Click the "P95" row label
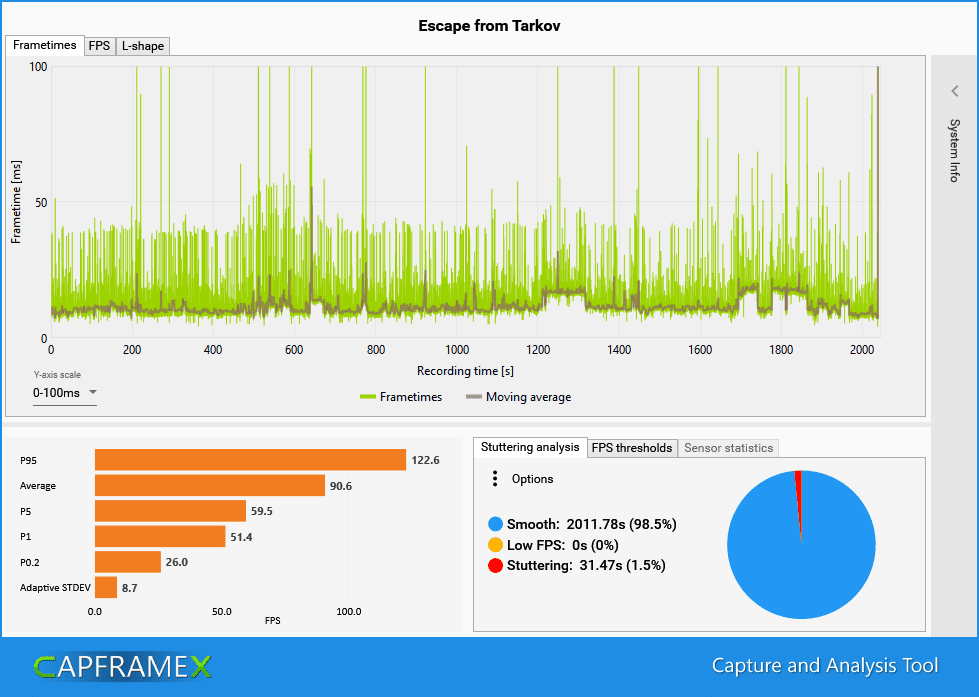 pos(28,461)
